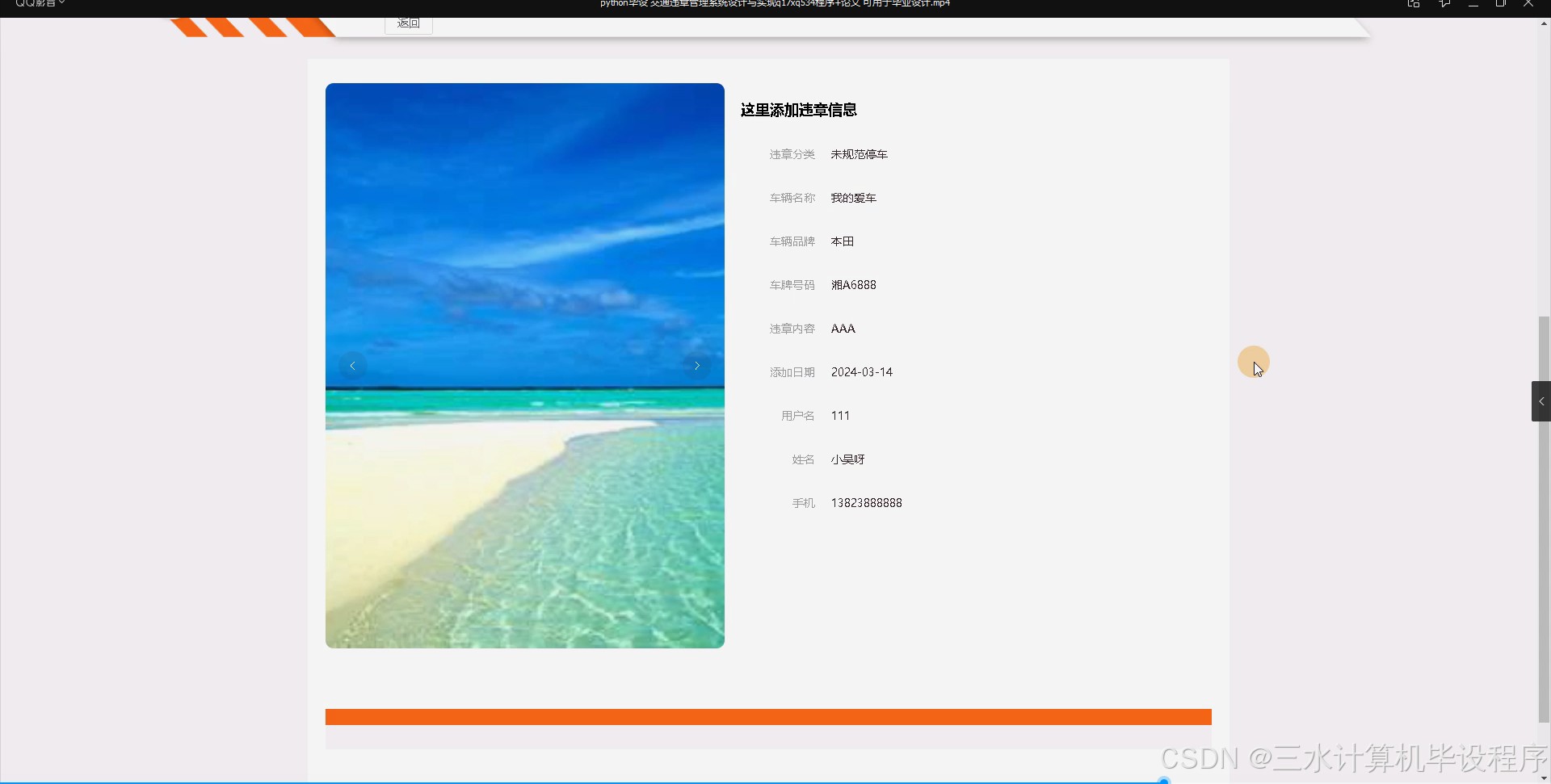1551x784 pixels.
Task: Click the maximize window icon
Action: 1501,3
